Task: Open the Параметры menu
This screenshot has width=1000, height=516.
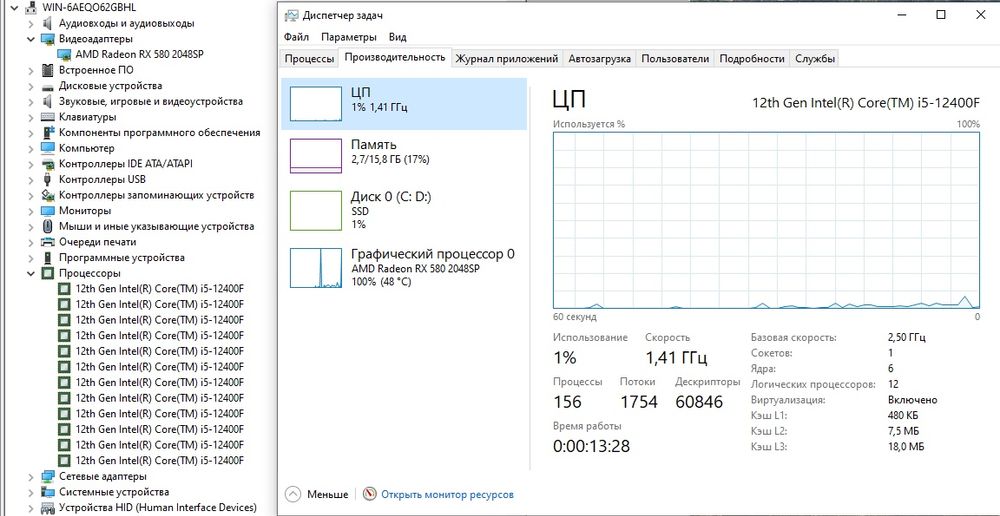Action: pyautogui.click(x=349, y=37)
